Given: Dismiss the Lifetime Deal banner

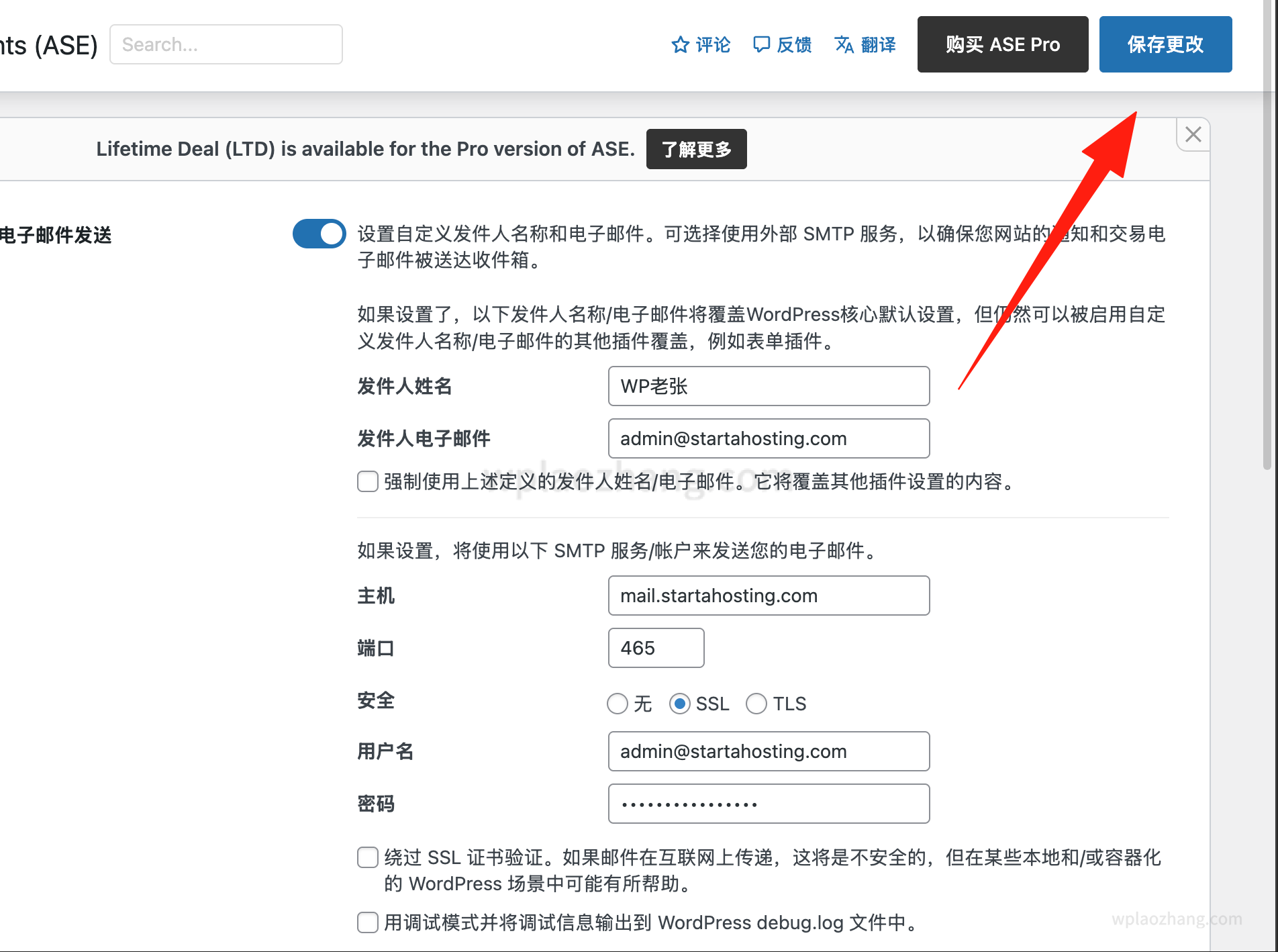Looking at the screenshot, I should coord(1193,134).
